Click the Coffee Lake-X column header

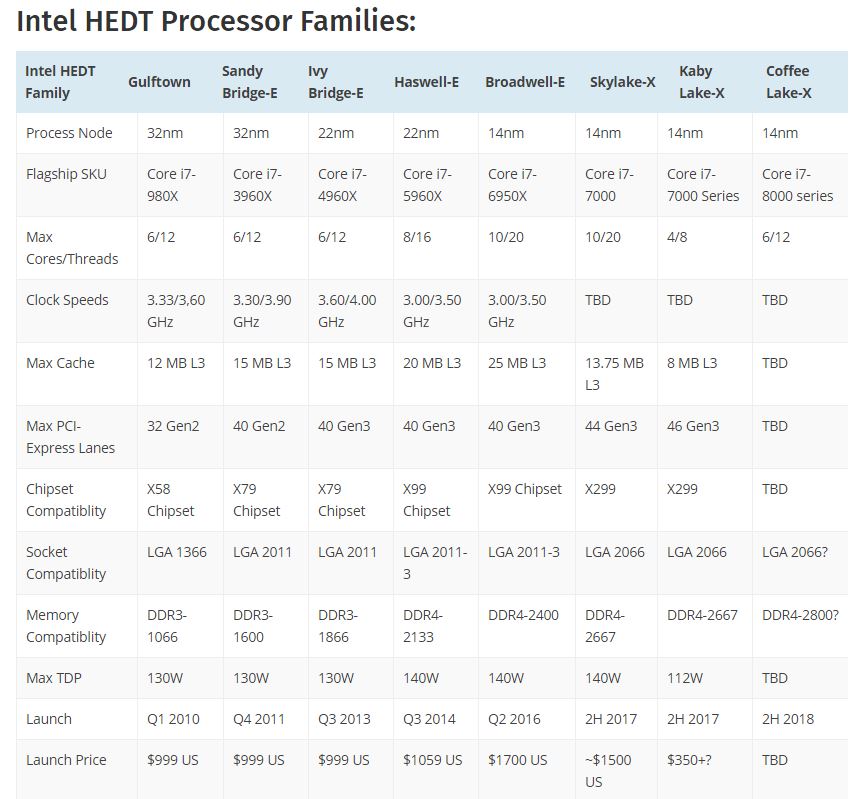click(789, 82)
